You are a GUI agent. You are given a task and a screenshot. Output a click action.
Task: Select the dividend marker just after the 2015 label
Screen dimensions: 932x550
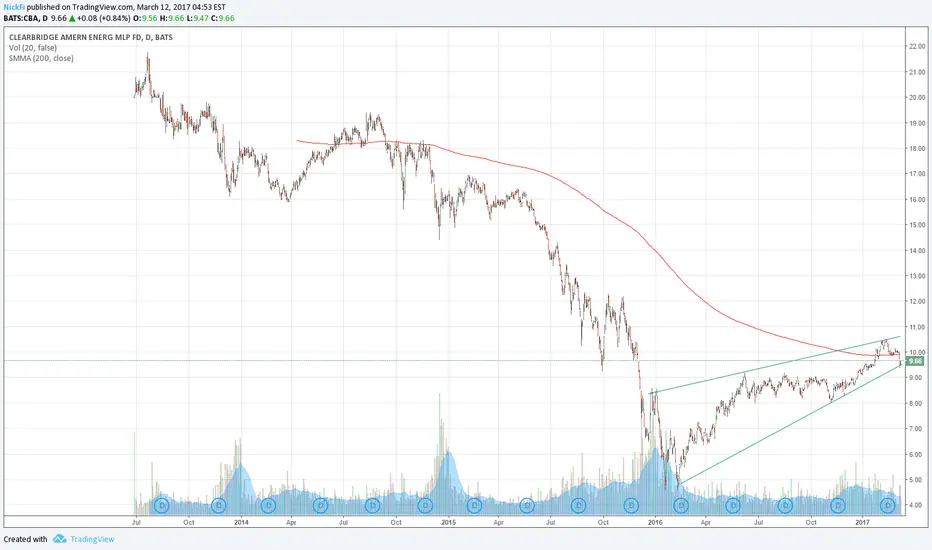click(474, 505)
